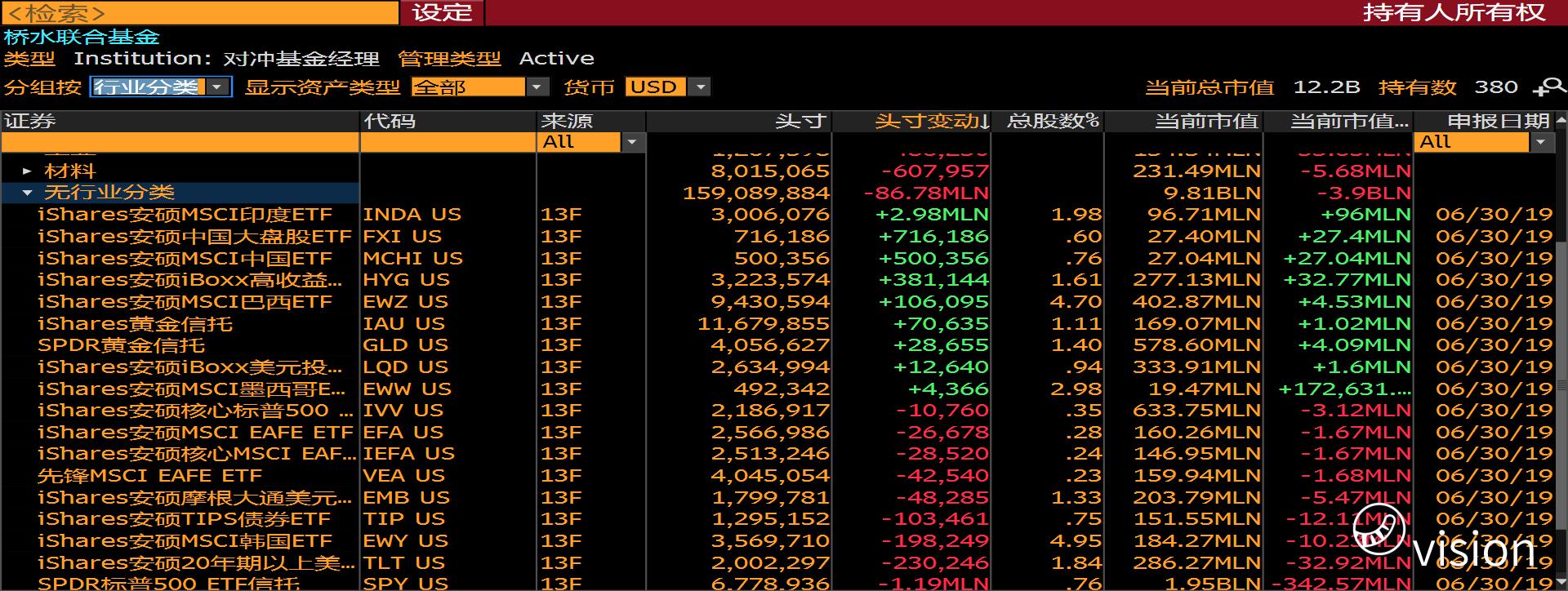The image size is (1568, 591).
Task: Click the HYG US ticker code
Action: [407, 280]
